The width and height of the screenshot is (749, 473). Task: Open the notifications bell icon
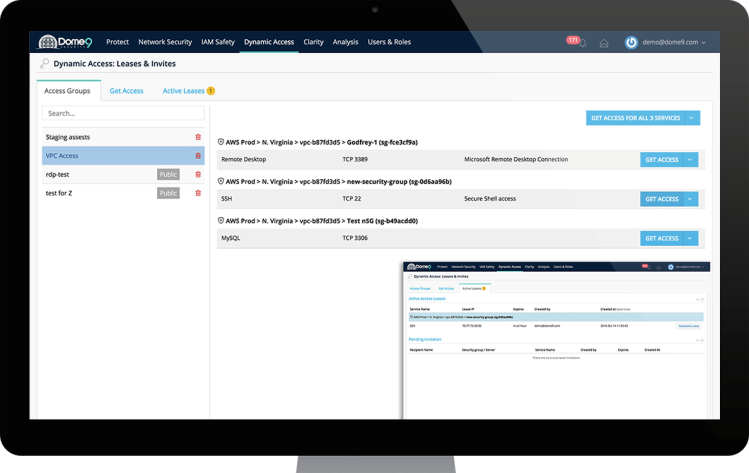(x=582, y=43)
